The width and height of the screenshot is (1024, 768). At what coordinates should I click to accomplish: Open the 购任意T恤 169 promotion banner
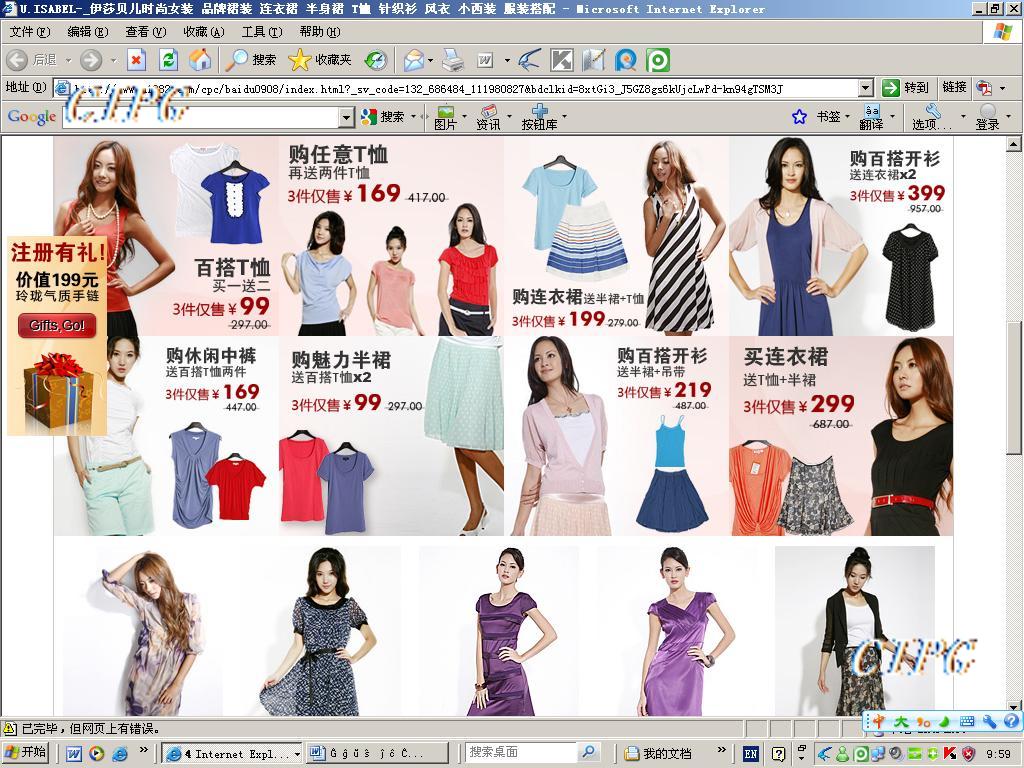click(x=391, y=236)
